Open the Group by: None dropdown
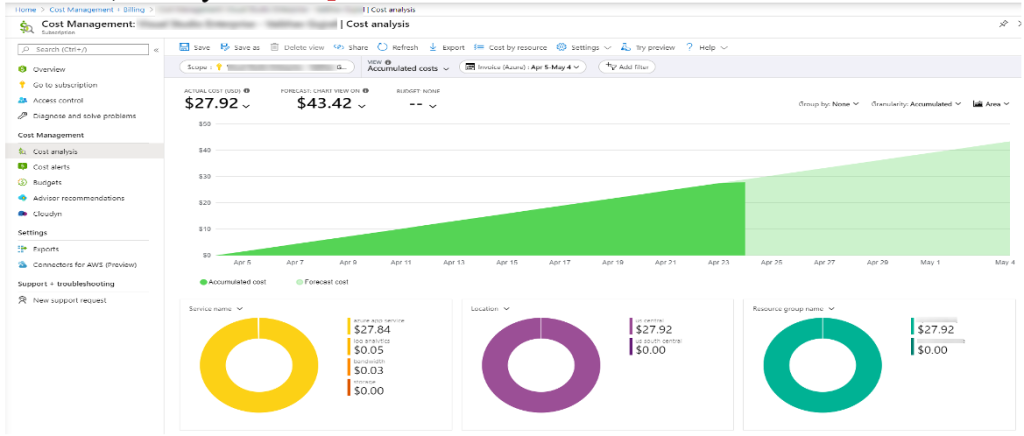 click(829, 104)
